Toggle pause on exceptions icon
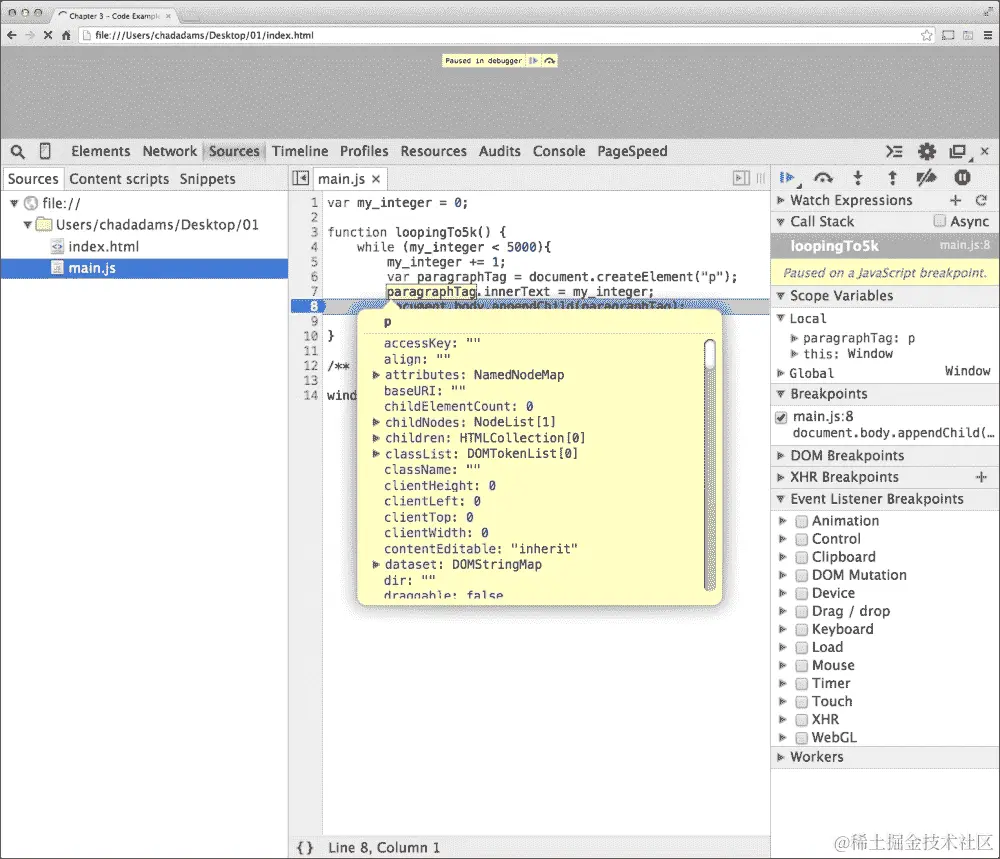Viewport: 1000px width, 859px height. click(x=962, y=178)
